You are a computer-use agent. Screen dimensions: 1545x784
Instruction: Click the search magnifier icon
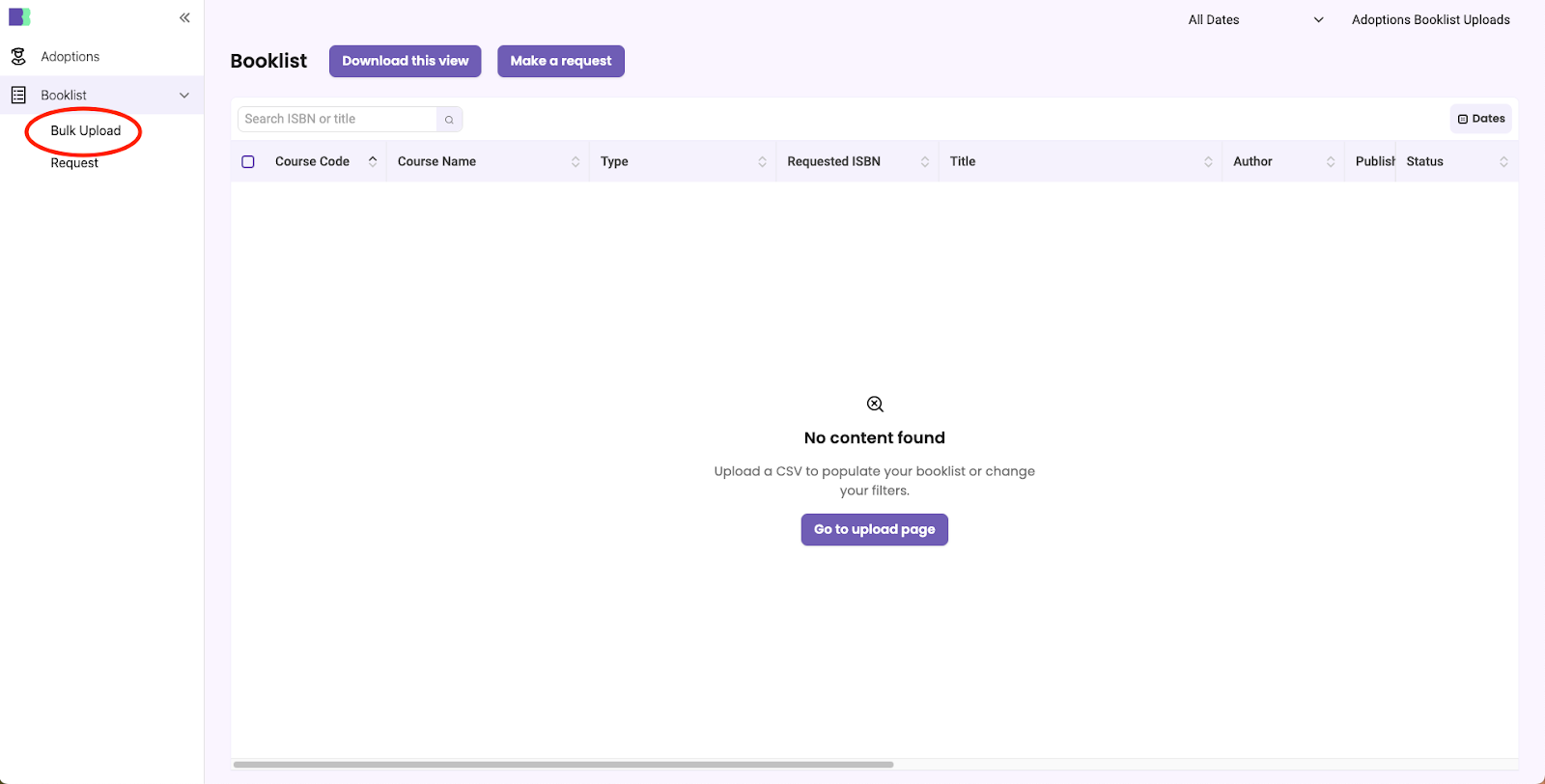coord(449,120)
